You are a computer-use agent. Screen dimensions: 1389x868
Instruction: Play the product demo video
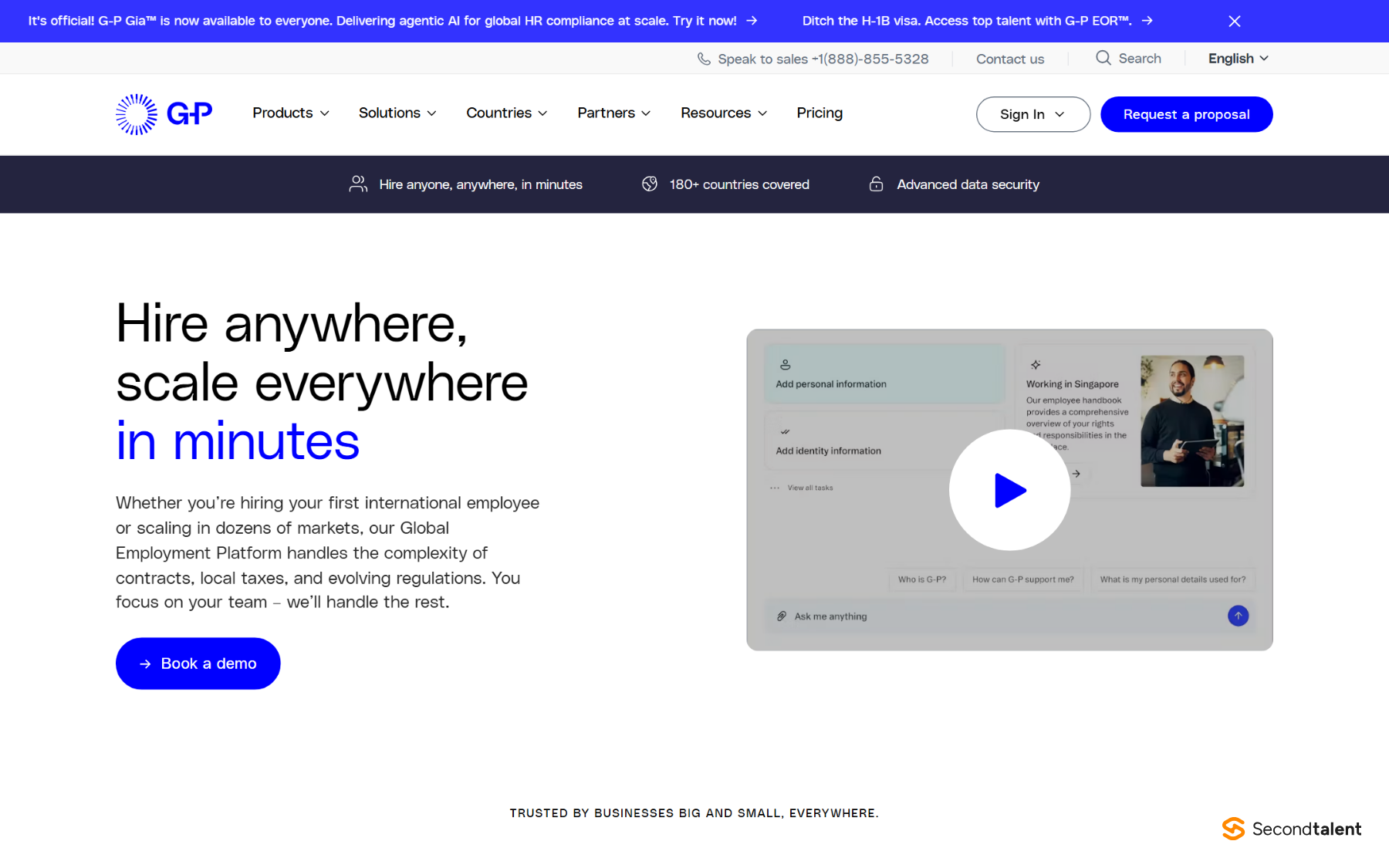click(x=1009, y=490)
